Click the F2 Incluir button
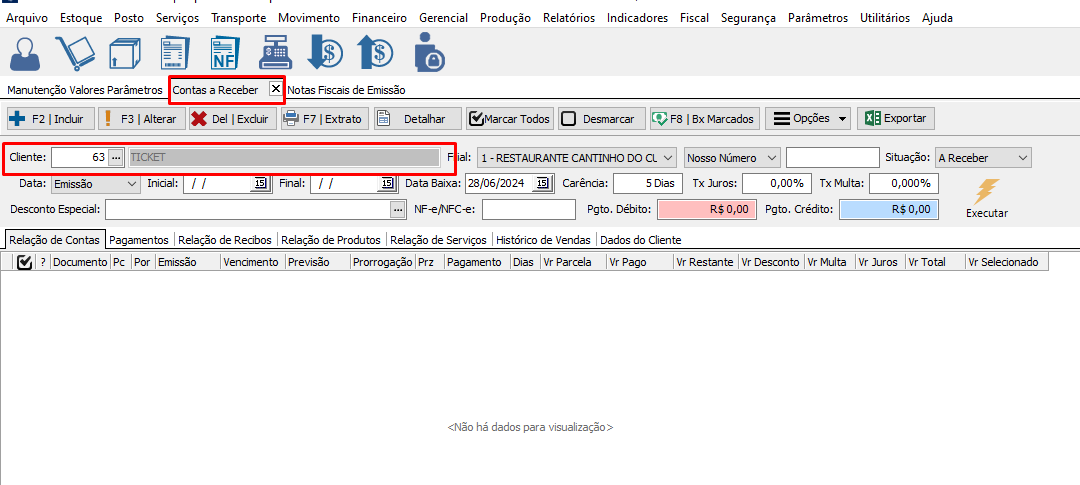This screenshot has height=485, width=1080. pyautogui.click(x=49, y=119)
